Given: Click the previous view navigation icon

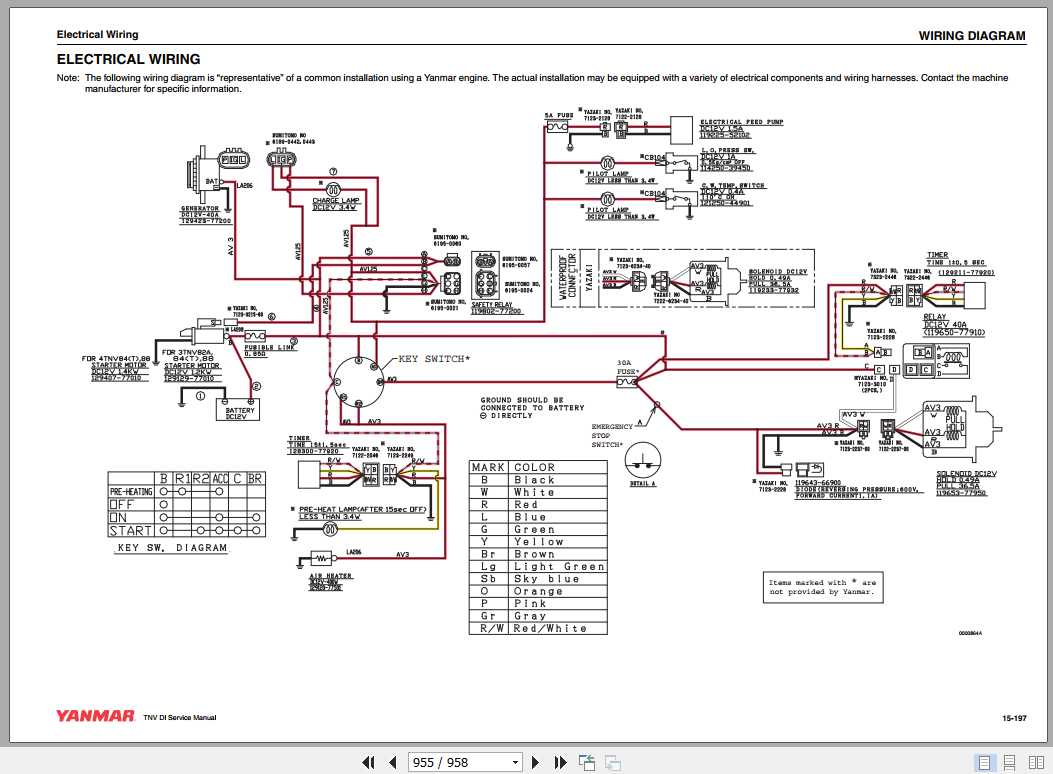Looking at the screenshot, I should (587, 762).
